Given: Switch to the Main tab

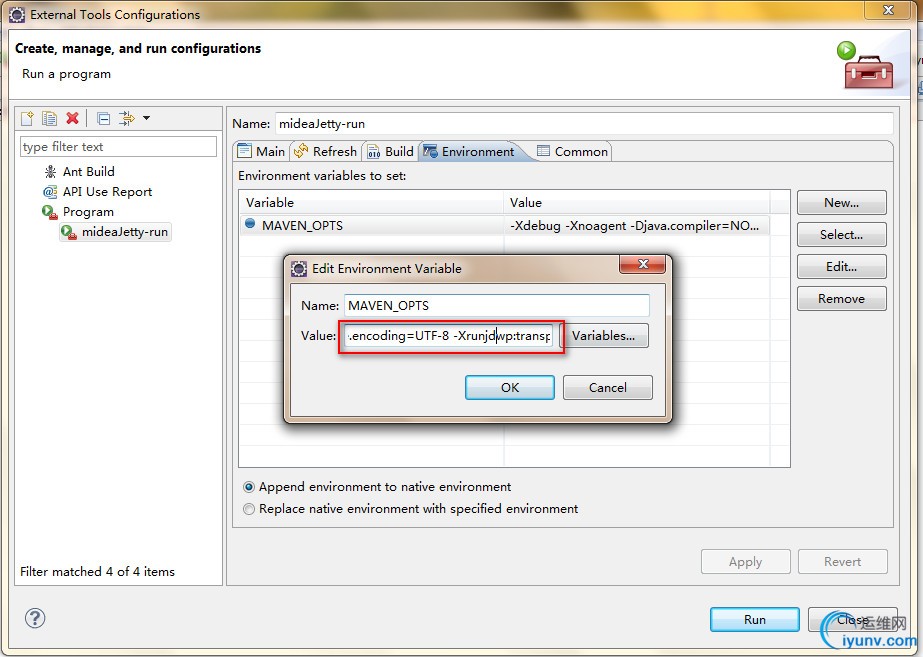Looking at the screenshot, I should [261, 151].
